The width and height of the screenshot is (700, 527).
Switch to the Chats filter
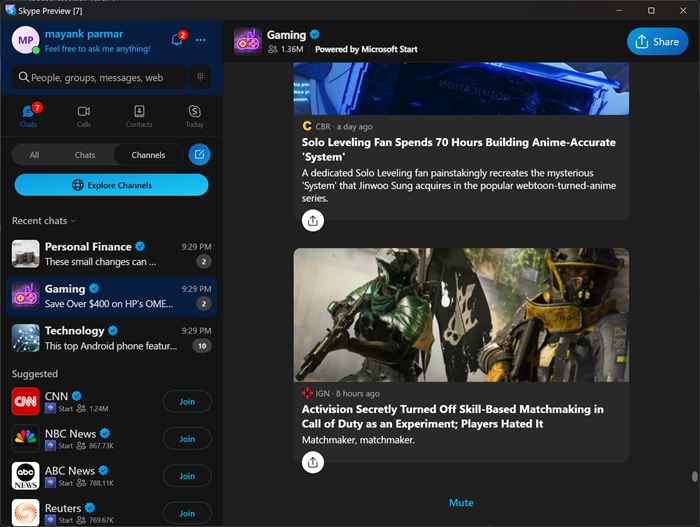[x=85, y=155]
